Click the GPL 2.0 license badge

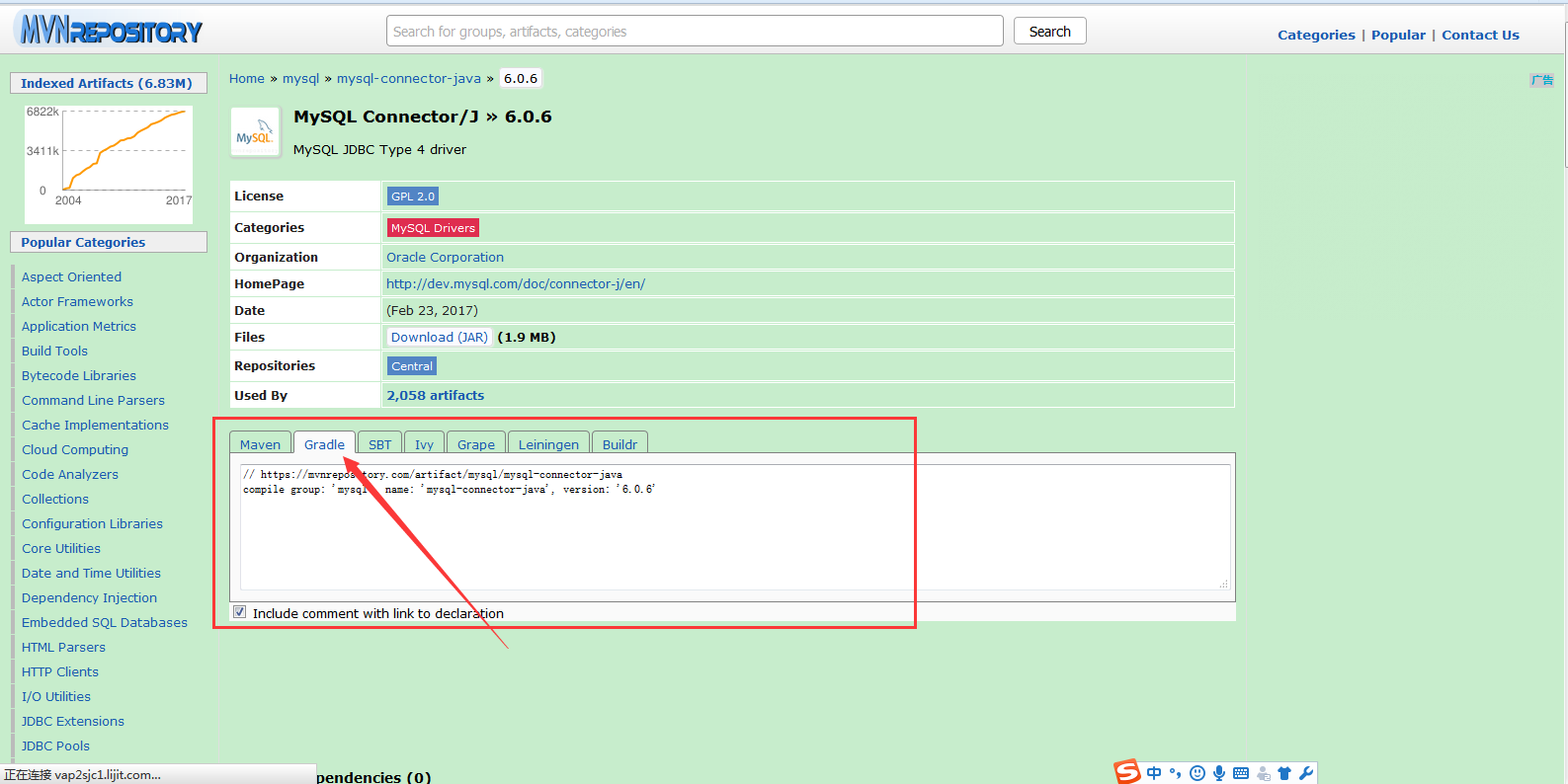(x=413, y=196)
